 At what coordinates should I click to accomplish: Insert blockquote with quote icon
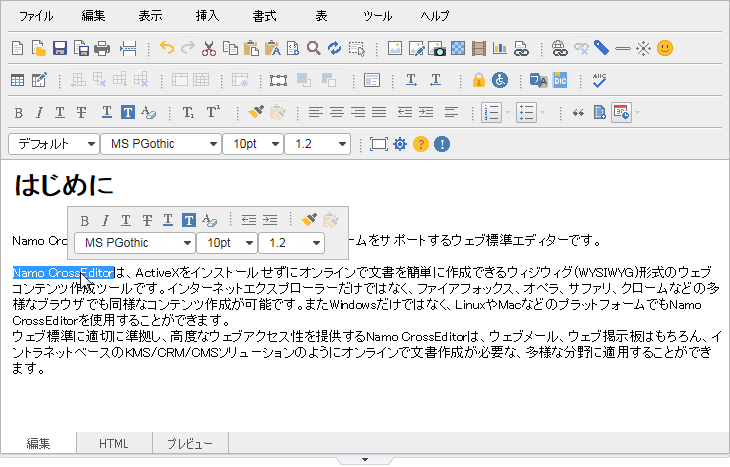click(578, 112)
